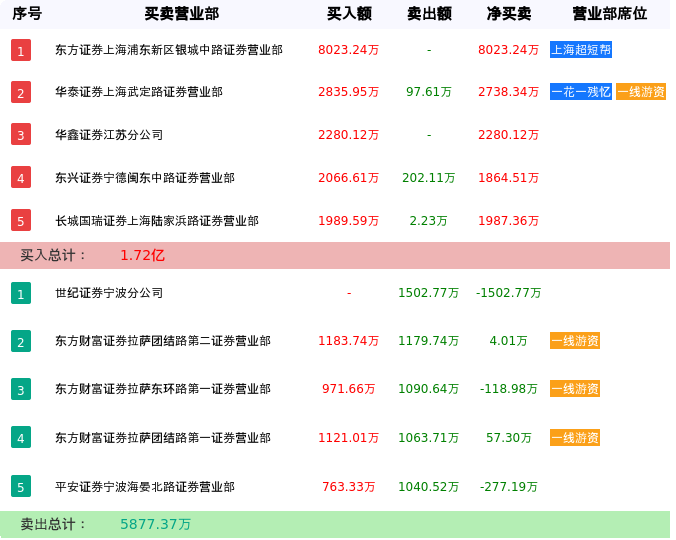Click 一线游资 tag in 拉萨东环路第一 row
This screenshot has width=676, height=540.
point(575,389)
